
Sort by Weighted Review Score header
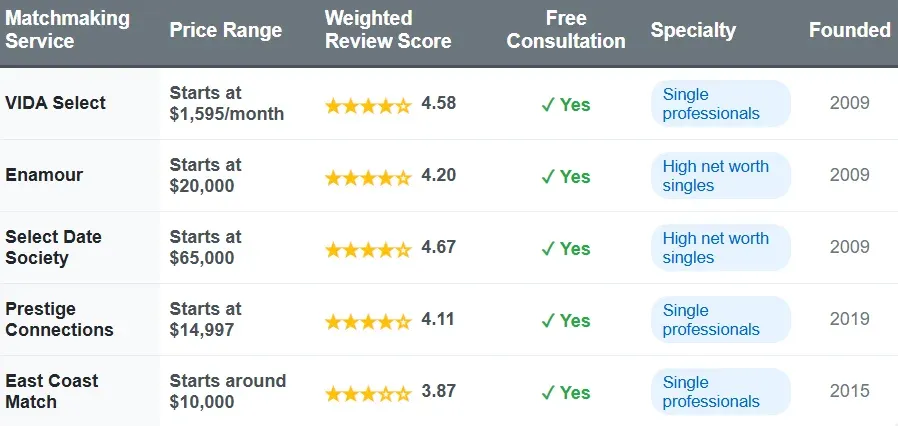click(388, 31)
